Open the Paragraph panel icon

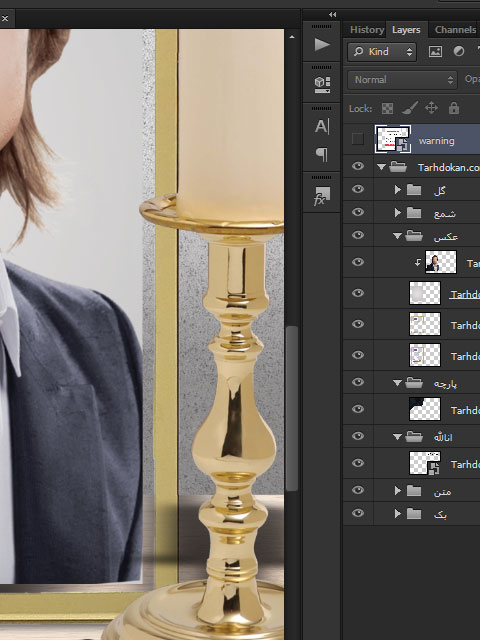point(322,154)
